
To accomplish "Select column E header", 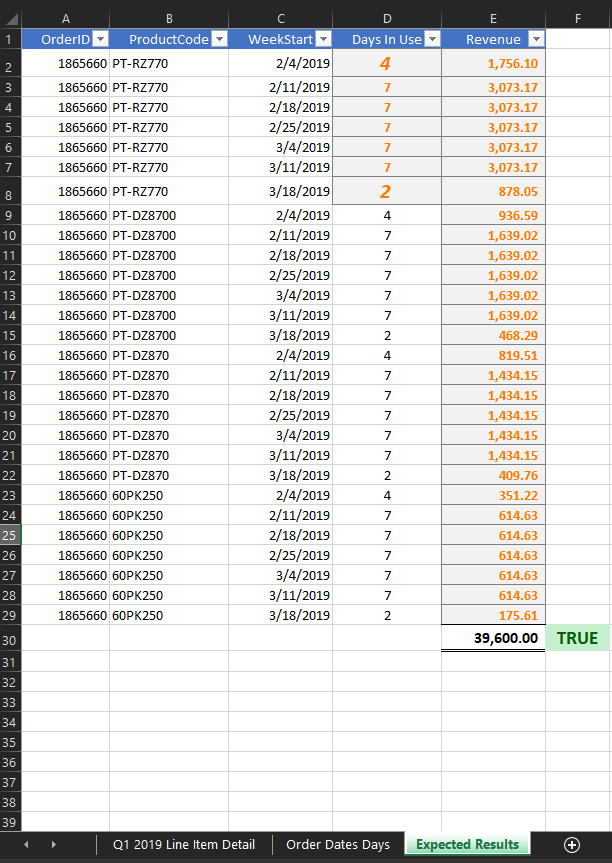I will 493,19.
